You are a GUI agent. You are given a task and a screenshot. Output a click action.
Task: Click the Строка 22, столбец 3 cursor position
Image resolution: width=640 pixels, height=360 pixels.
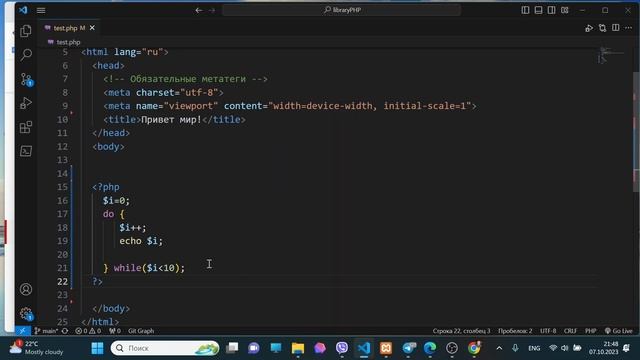point(461,331)
